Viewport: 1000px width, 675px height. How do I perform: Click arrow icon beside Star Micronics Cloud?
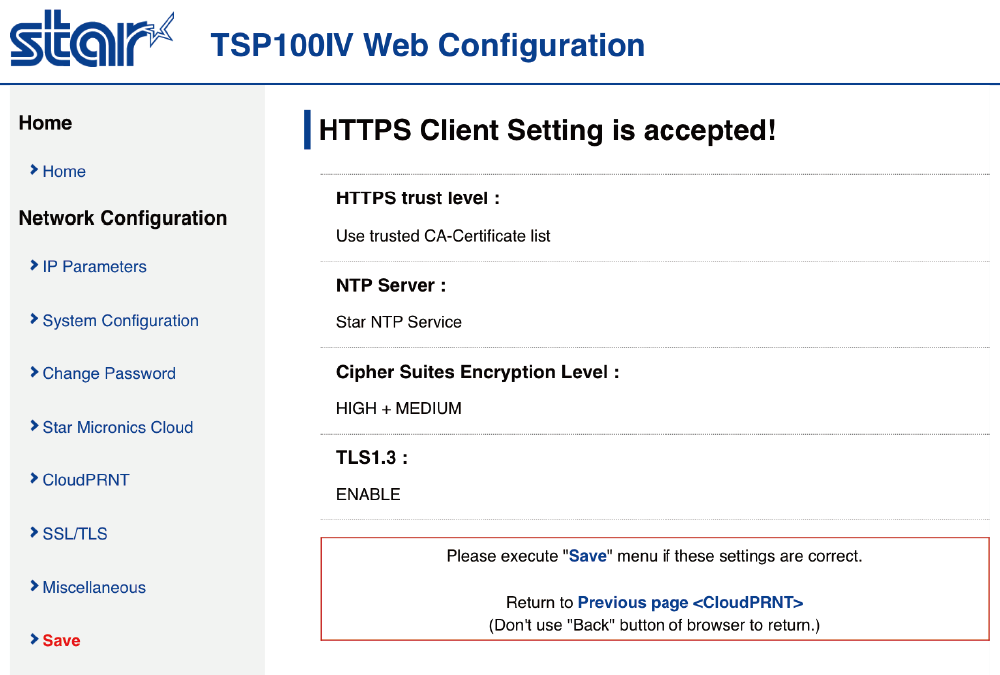pos(34,427)
